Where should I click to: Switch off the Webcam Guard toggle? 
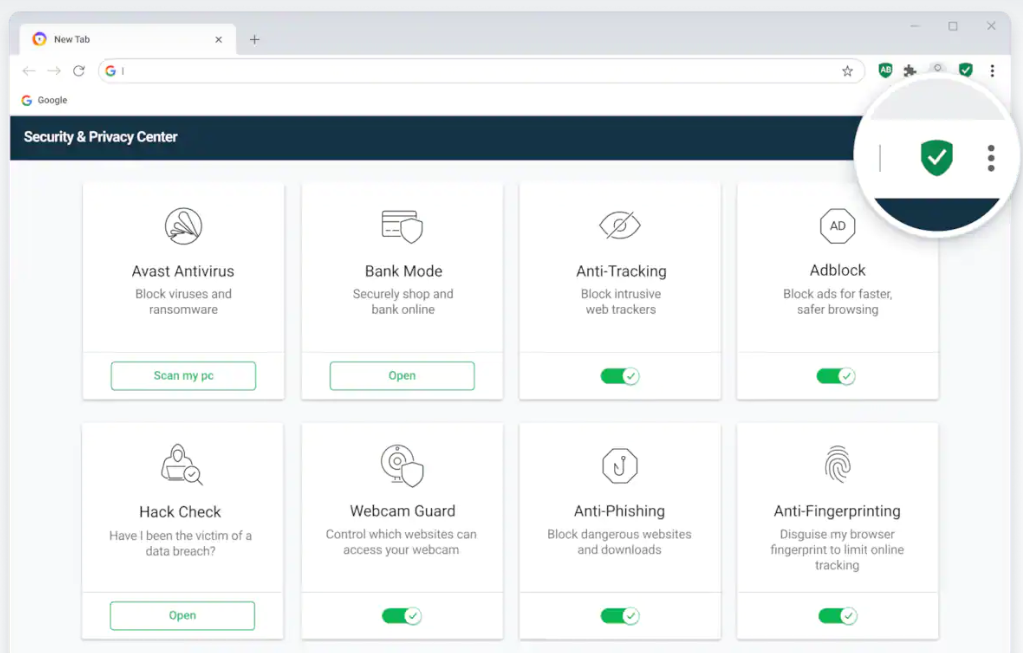[x=401, y=616]
